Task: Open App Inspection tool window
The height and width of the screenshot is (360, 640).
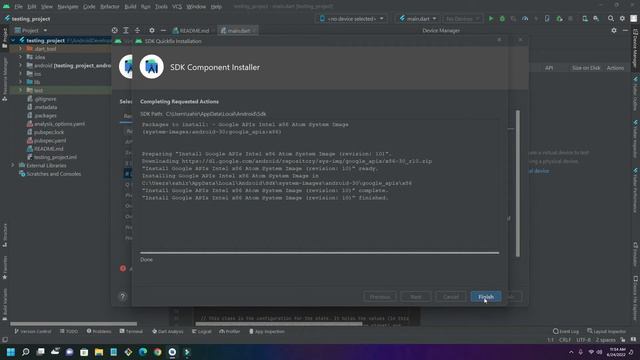Action: pyautogui.click(x=267, y=331)
